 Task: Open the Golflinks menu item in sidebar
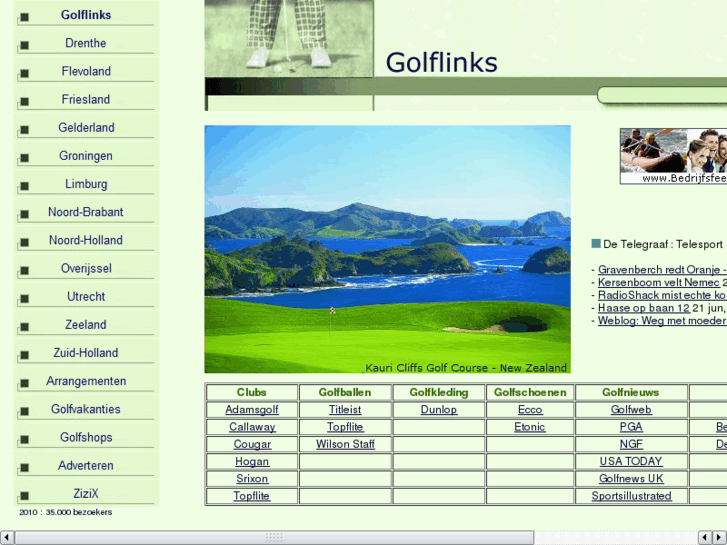click(x=86, y=15)
